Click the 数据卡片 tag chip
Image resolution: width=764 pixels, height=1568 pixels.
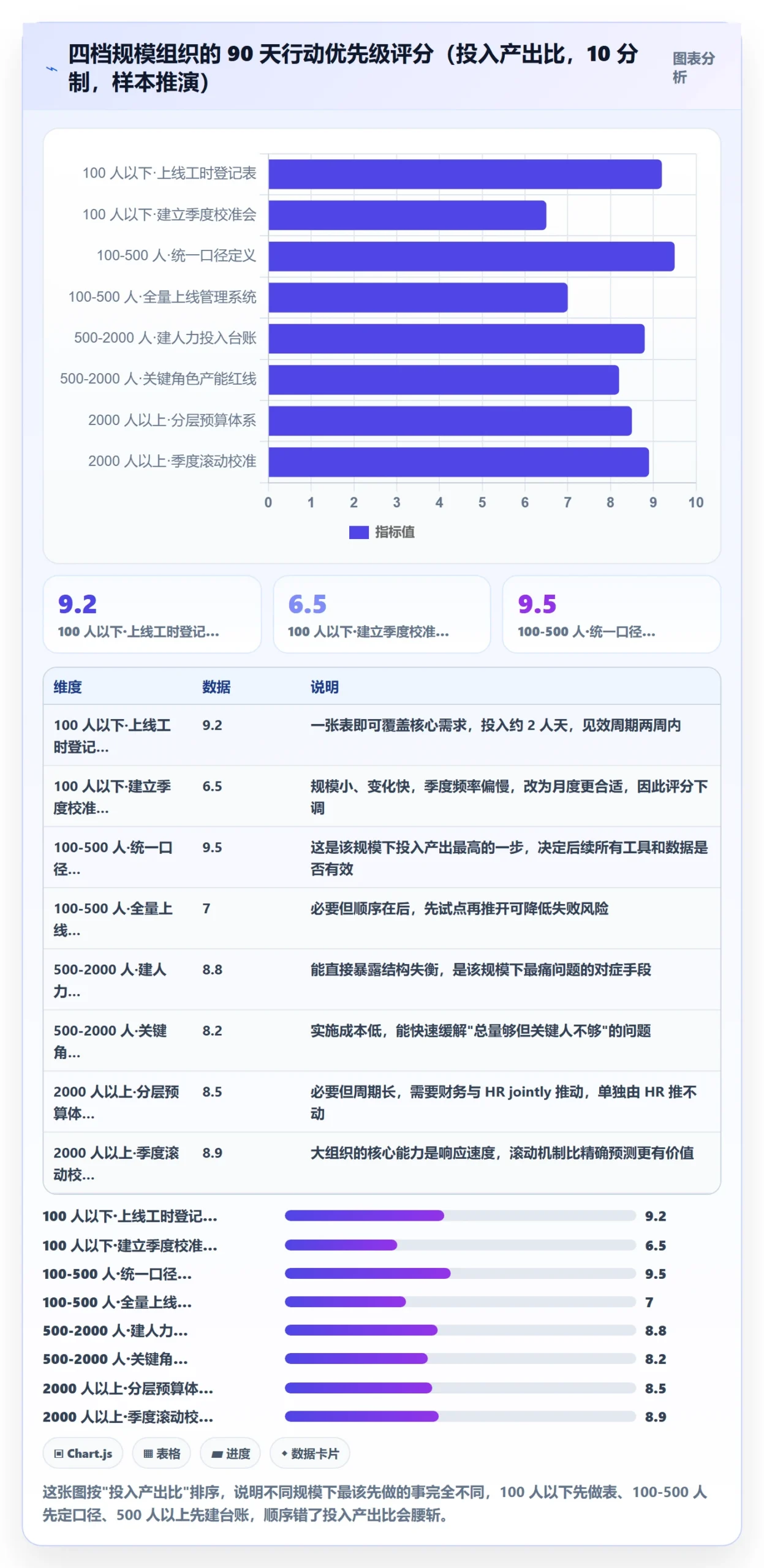(309, 1452)
